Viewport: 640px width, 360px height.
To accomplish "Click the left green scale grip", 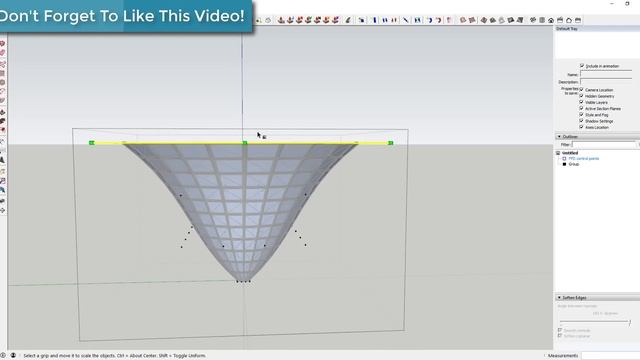I will (x=92, y=143).
